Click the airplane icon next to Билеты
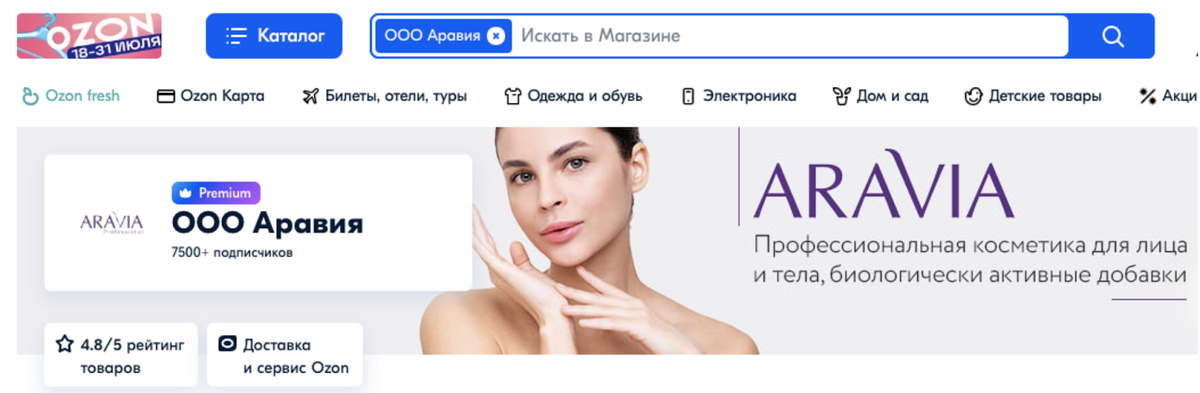The width and height of the screenshot is (1200, 393). click(x=310, y=96)
